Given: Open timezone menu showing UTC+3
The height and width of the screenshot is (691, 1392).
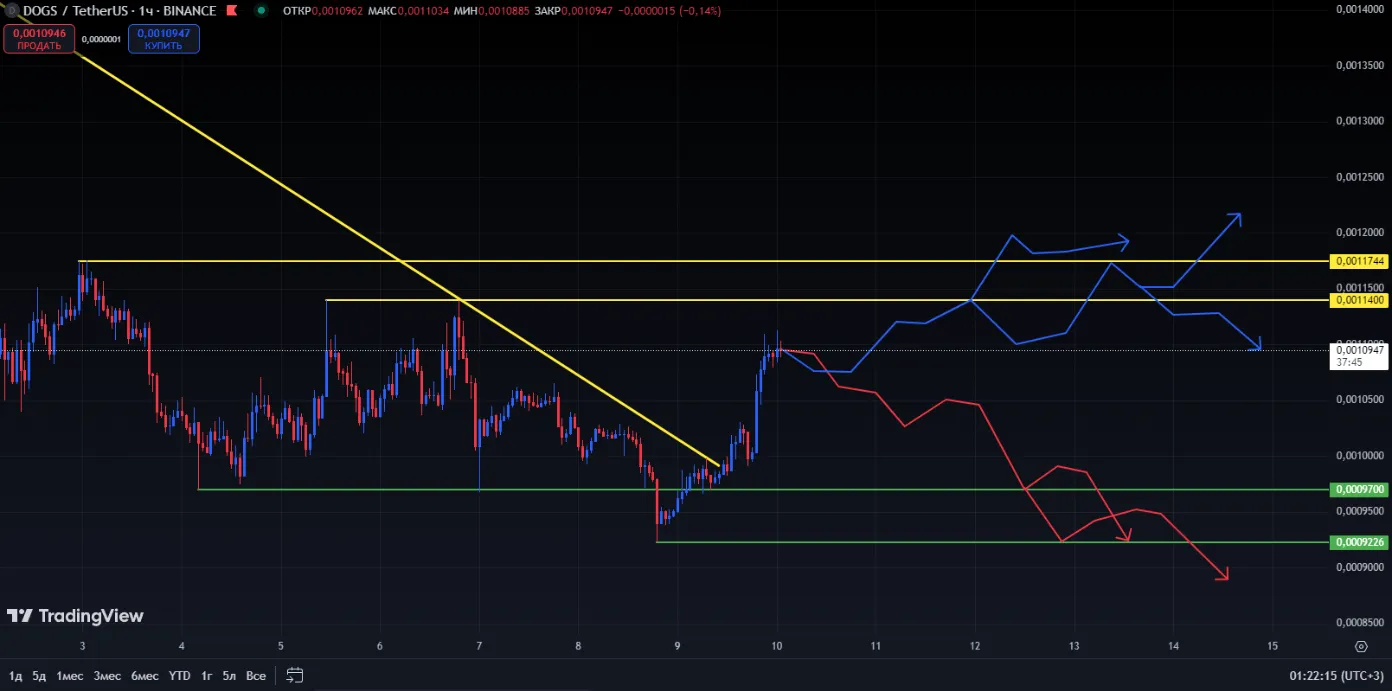Looking at the screenshot, I should pyautogui.click(x=1336, y=676).
